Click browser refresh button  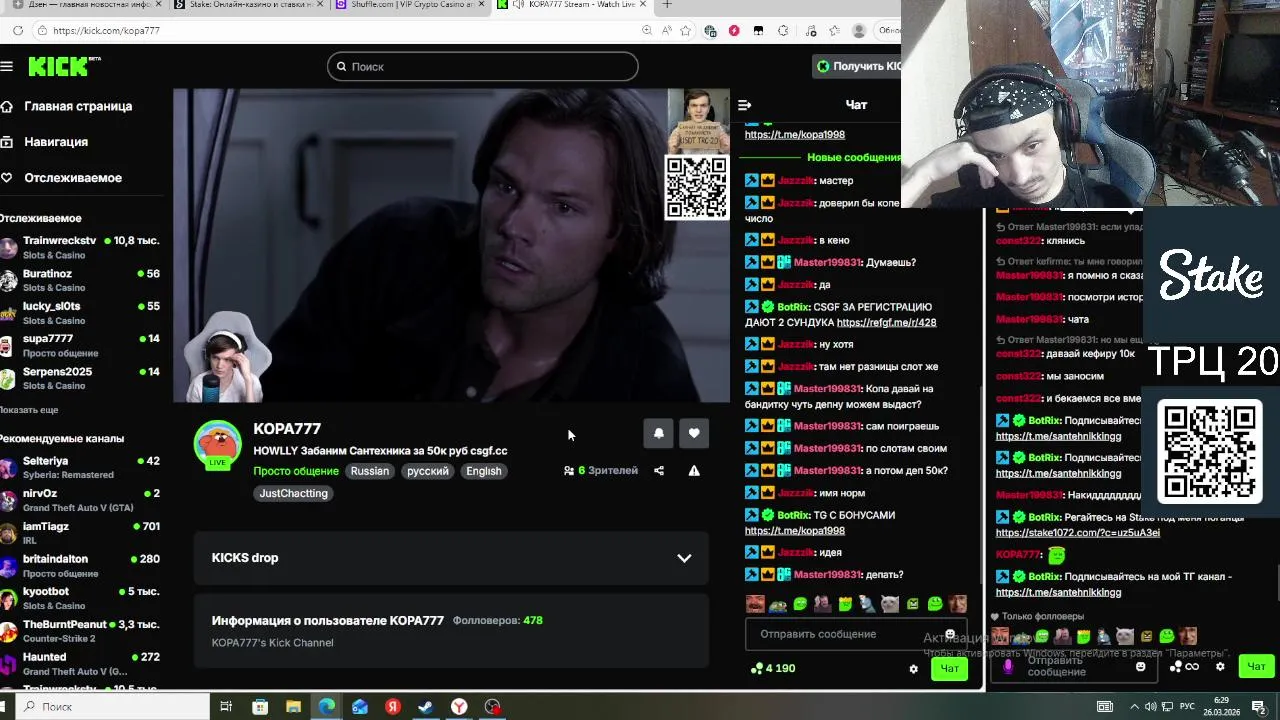point(18,31)
